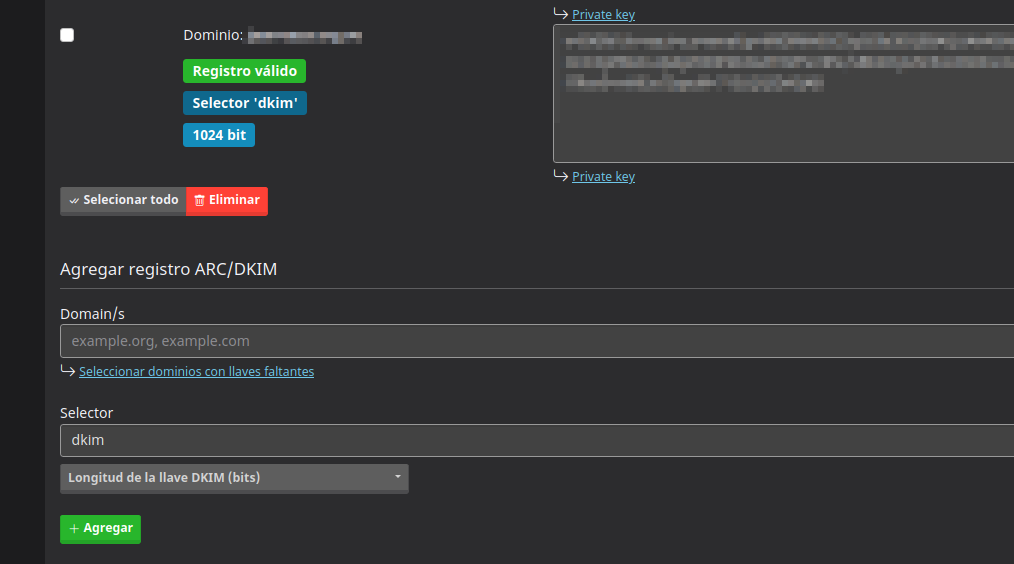Tick the checkbox beside the Dominio entry
This screenshot has height=564, width=1014.
point(67,35)
